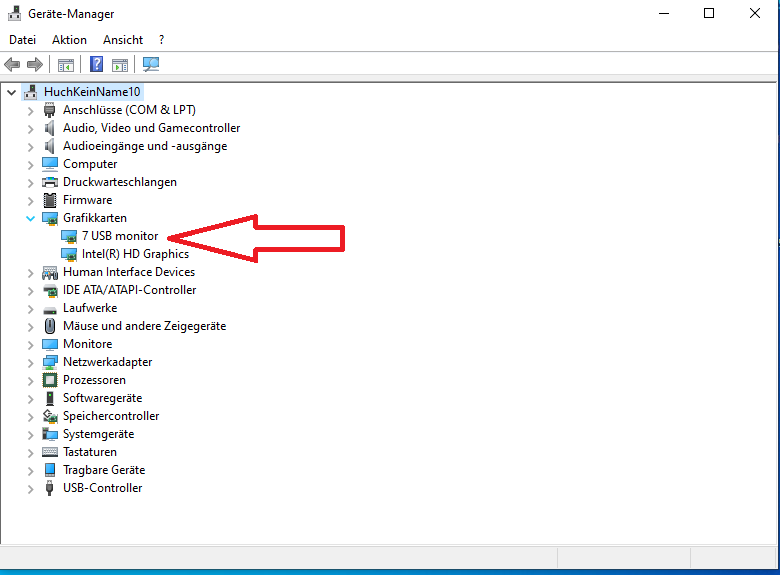Expand the Monitore node
Image resolution: width=780 pixels, height=575 pixels.
coord(30,345)
